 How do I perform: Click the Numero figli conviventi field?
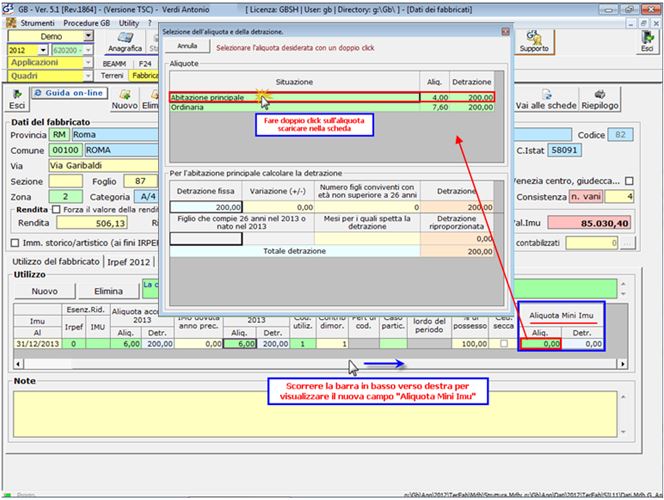367,207
